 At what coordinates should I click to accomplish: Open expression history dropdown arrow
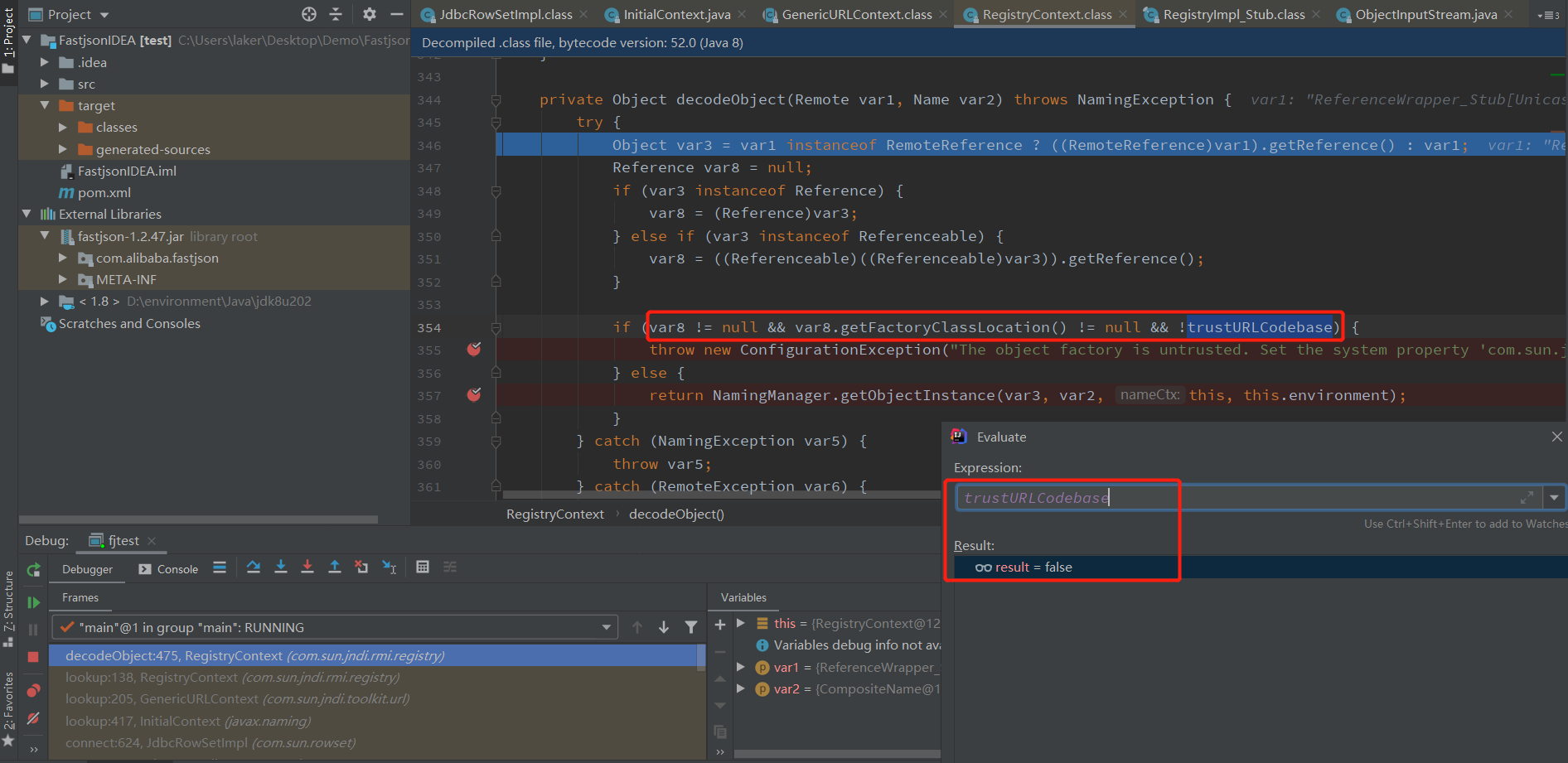tap(1554, 497)
